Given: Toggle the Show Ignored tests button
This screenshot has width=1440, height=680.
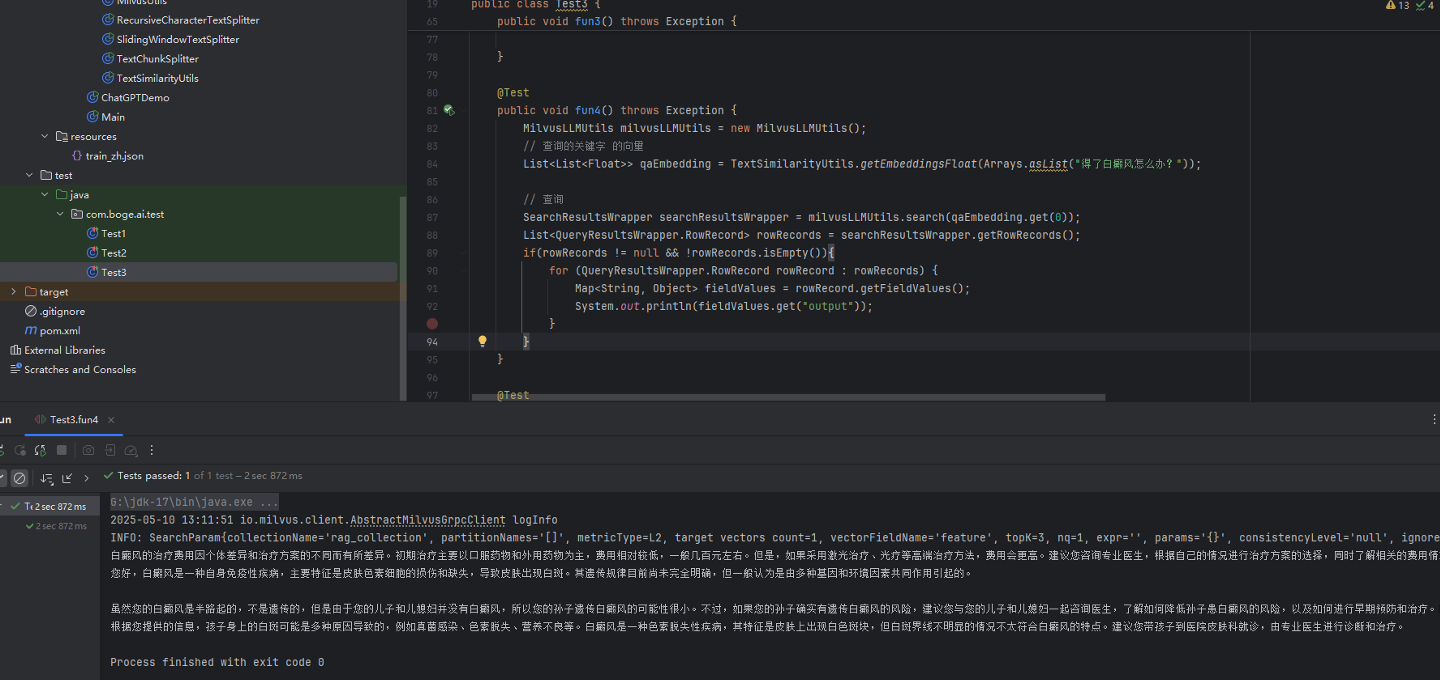Looking at the screenshot, I should point(19,478).
